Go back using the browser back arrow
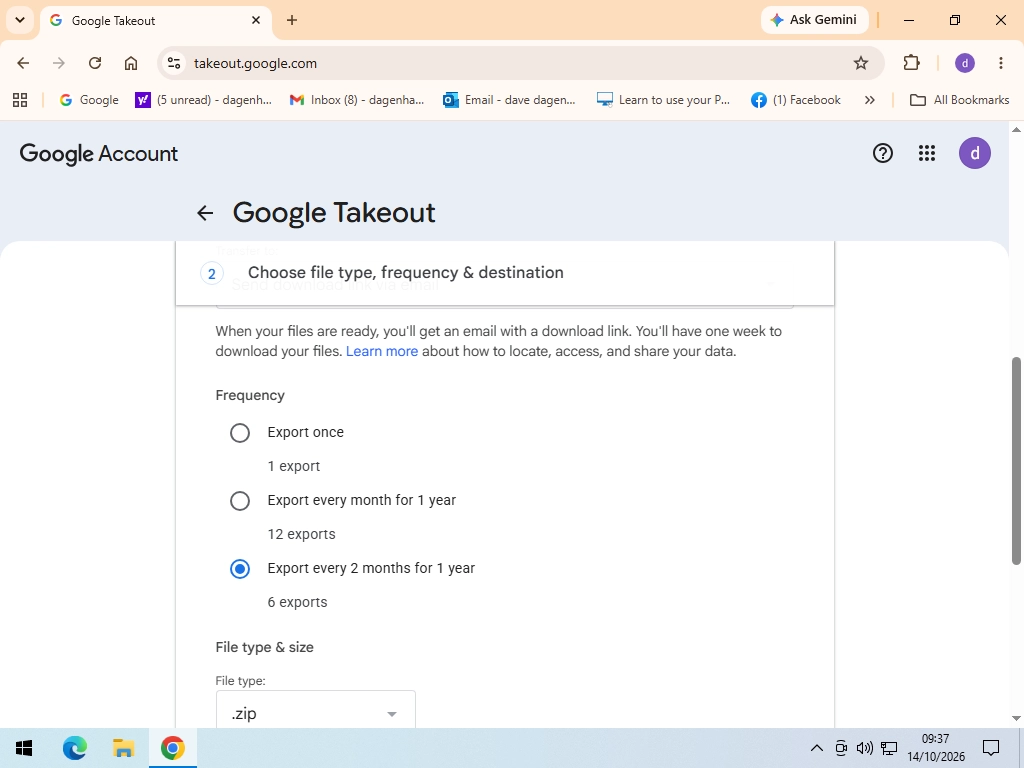The image size is (1024, 768). (x=23, y=63)
